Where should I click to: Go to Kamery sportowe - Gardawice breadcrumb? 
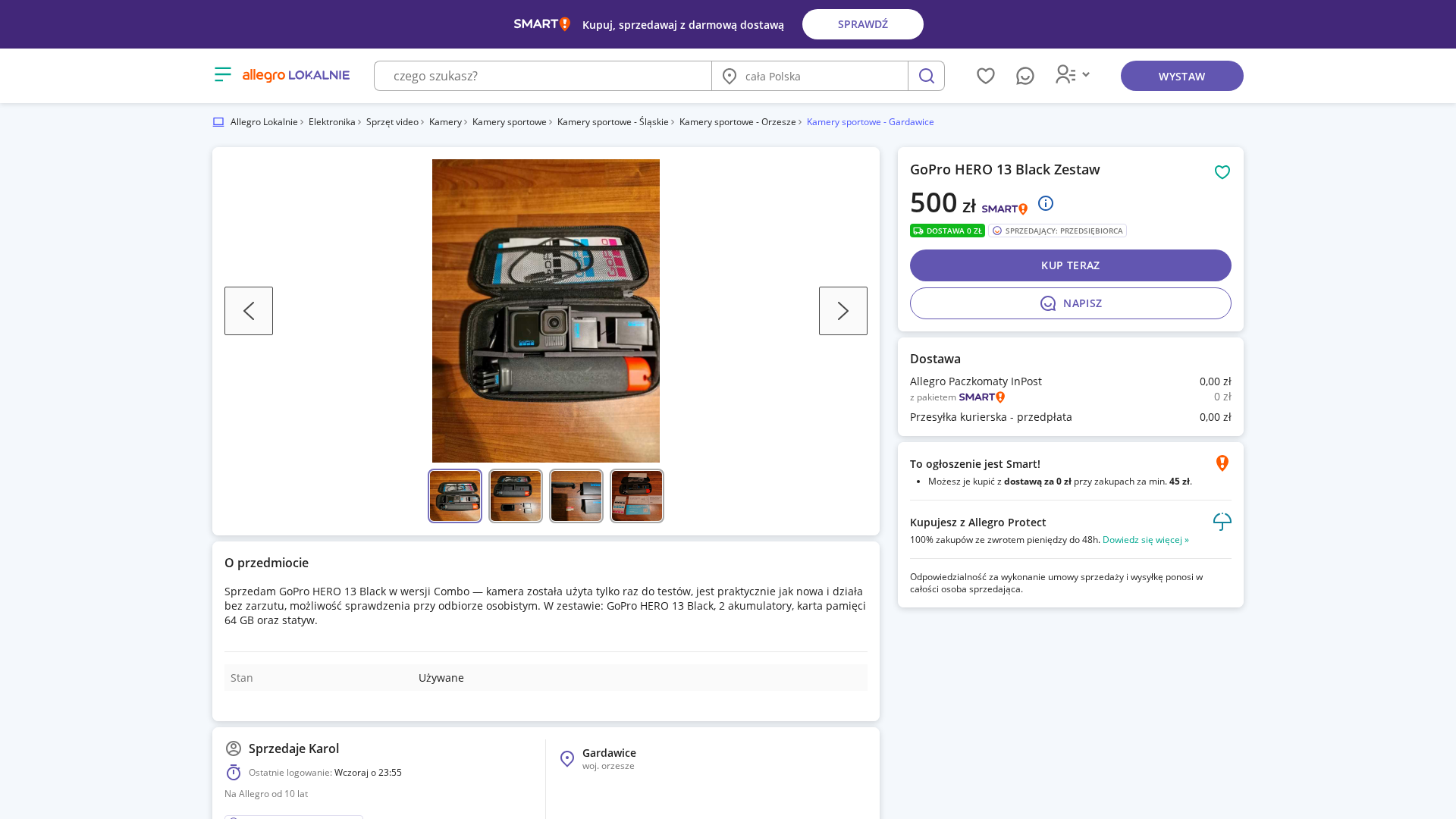point(871,122)
